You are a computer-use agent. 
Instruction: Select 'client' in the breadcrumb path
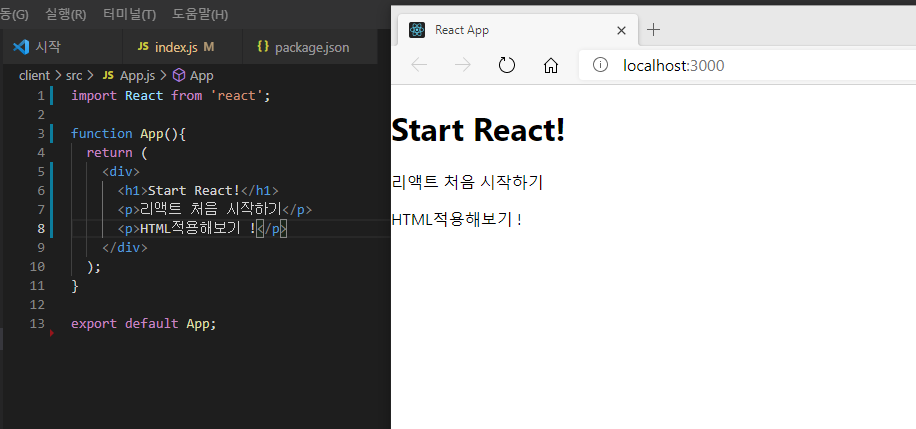34,75
